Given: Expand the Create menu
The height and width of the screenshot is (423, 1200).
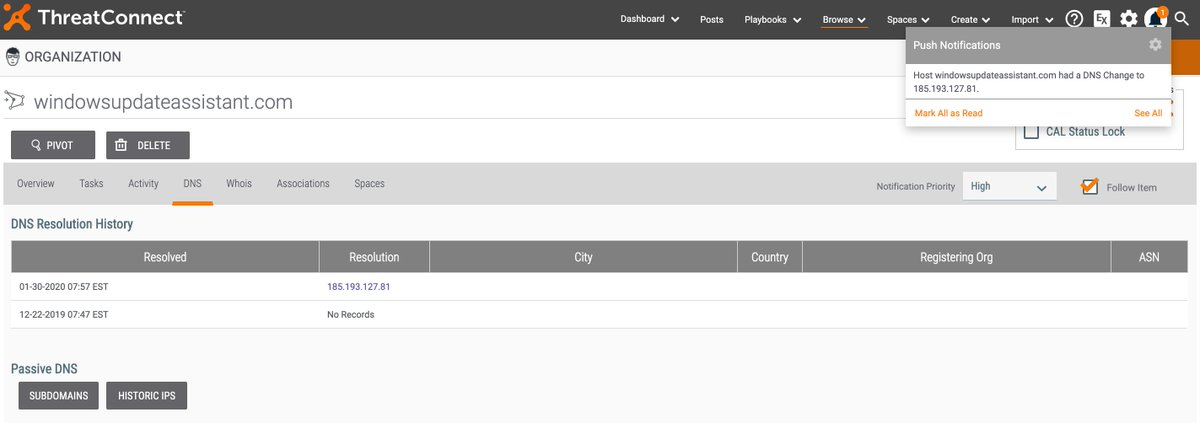Looking at the screenshot, I should (x=970, y=19).
